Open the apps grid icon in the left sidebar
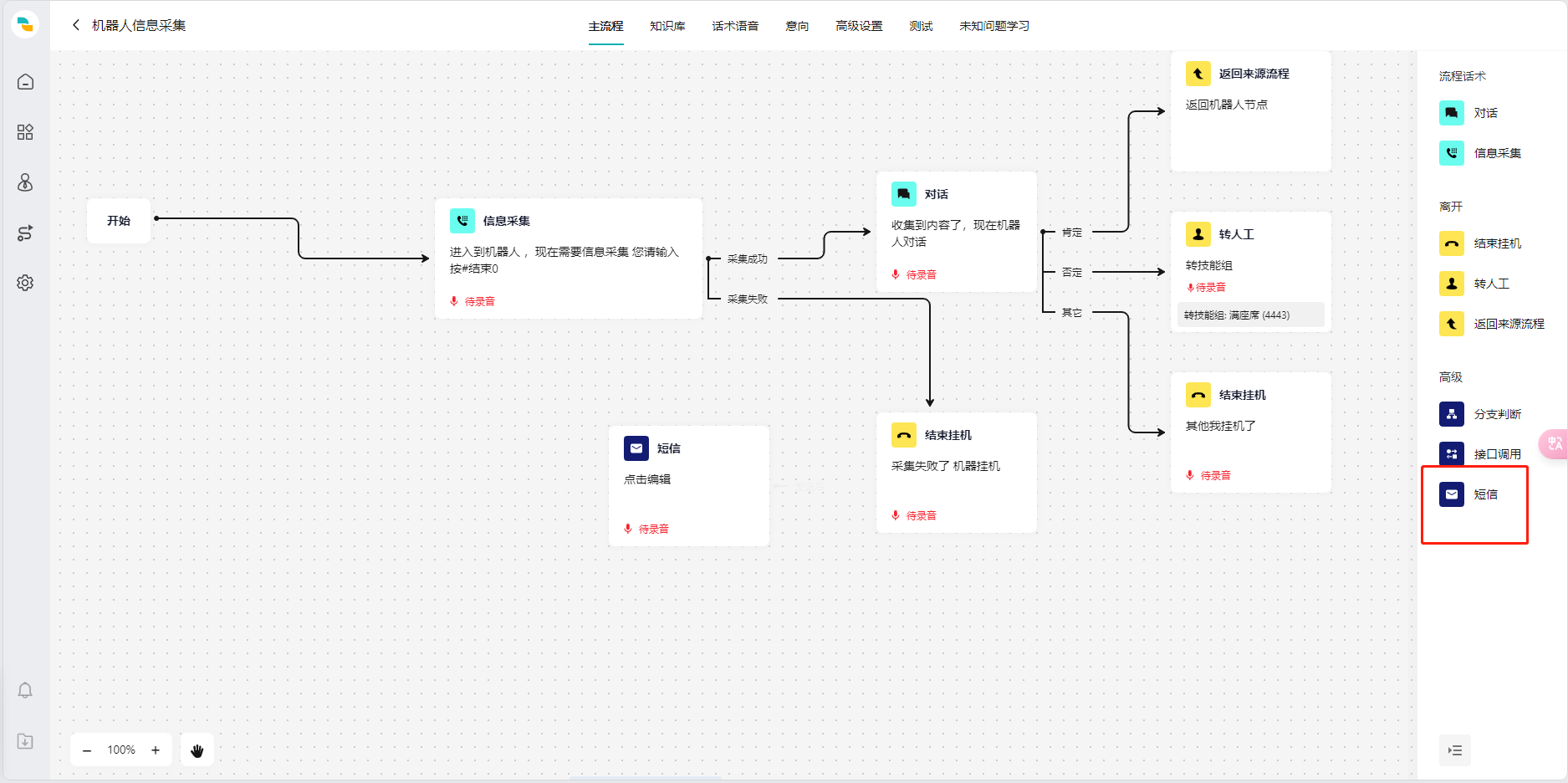This screenshot has height=783, width=1568. 25,132
